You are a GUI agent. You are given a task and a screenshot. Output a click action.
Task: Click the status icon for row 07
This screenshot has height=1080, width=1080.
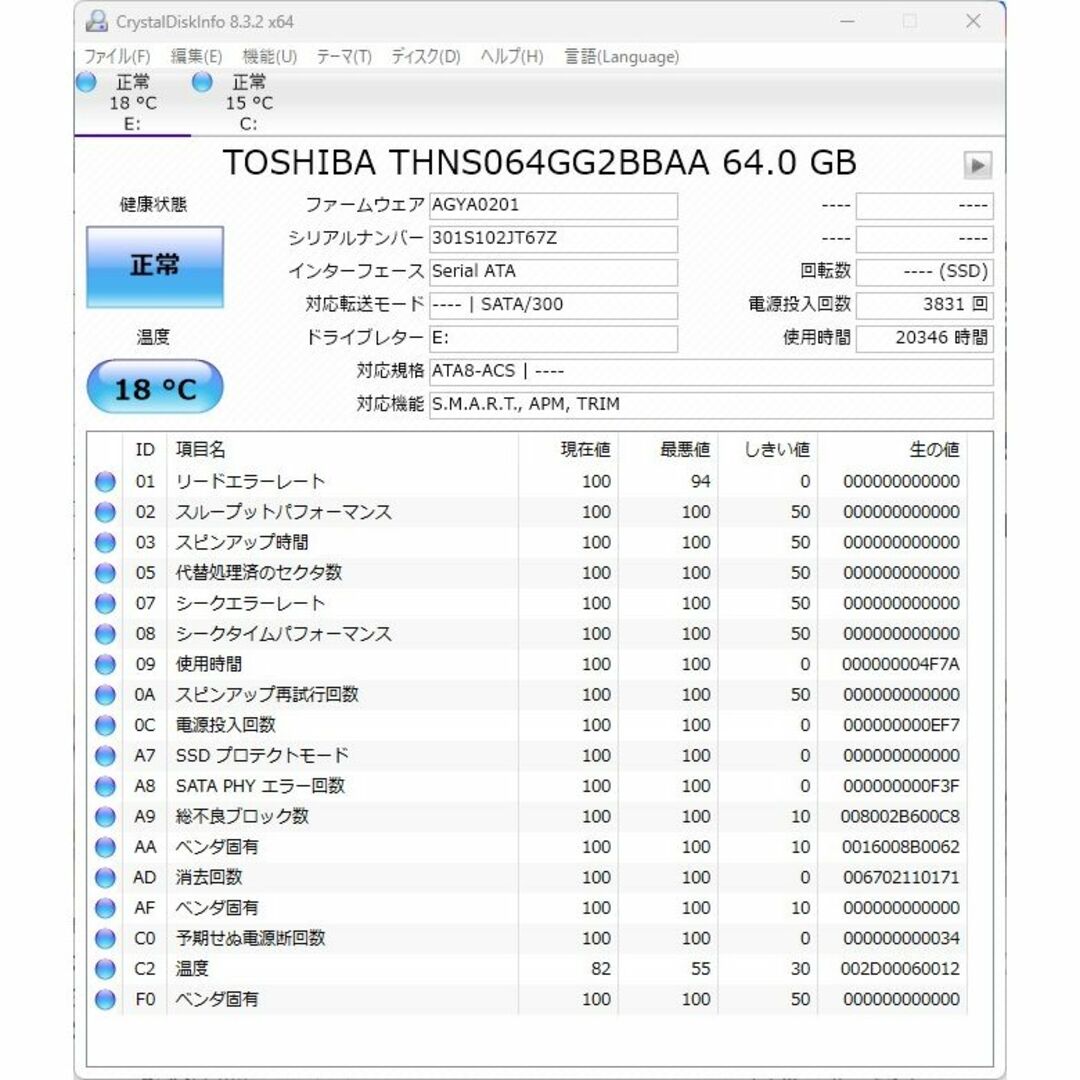105,603
